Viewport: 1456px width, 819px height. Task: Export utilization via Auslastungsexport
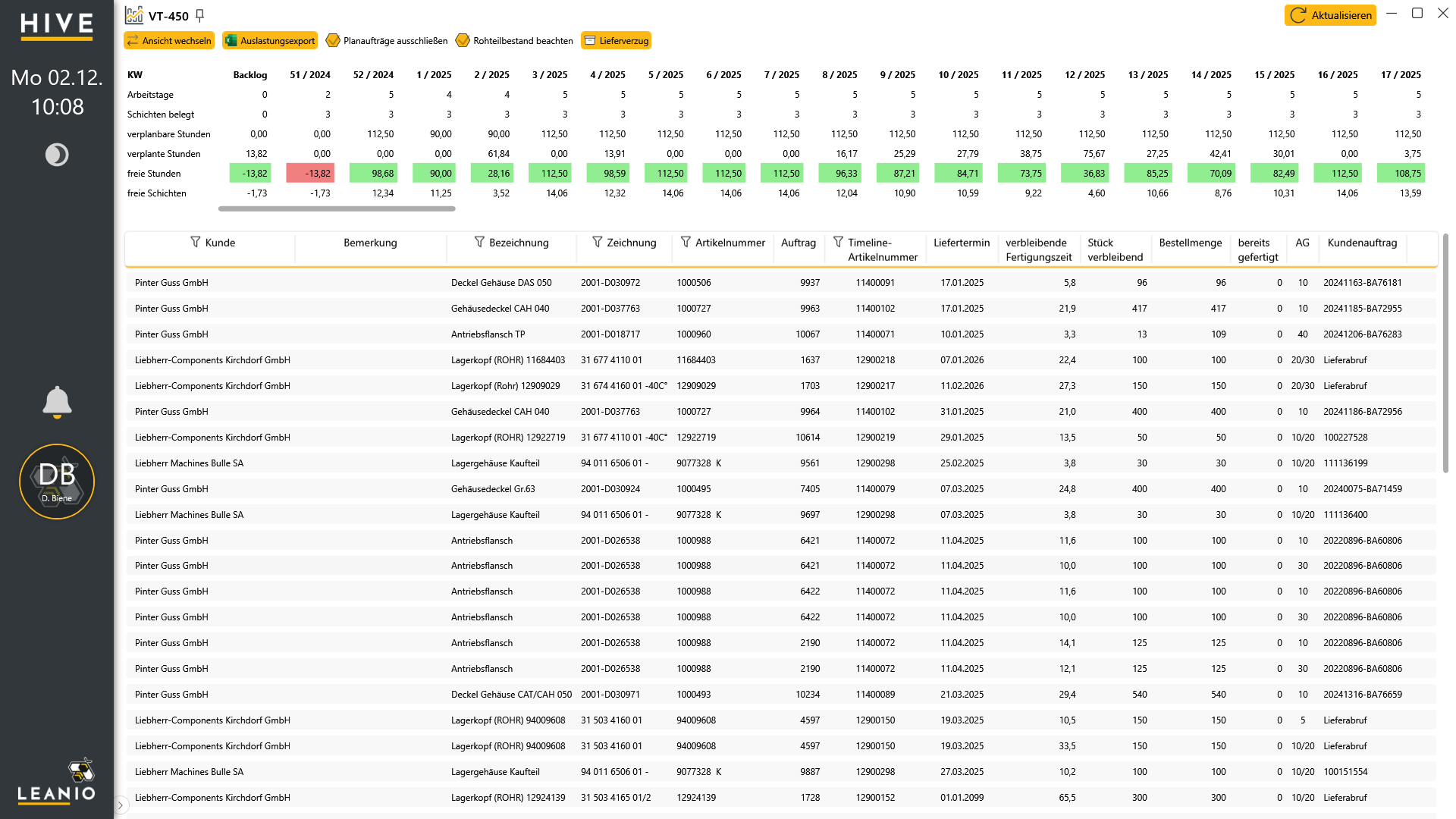click(270, 40)
